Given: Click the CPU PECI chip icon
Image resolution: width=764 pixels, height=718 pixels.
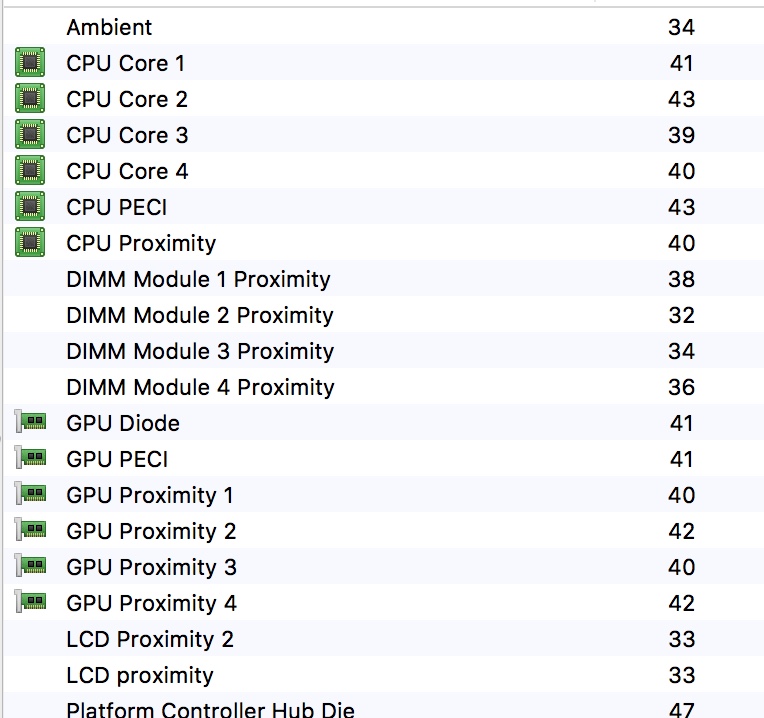Looking at the screenshot, I should tap(30, 207).
